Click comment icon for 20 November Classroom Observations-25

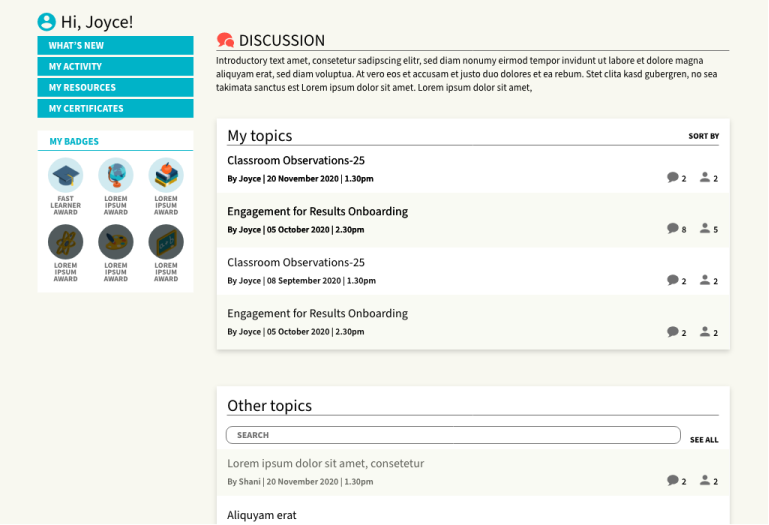672,178
